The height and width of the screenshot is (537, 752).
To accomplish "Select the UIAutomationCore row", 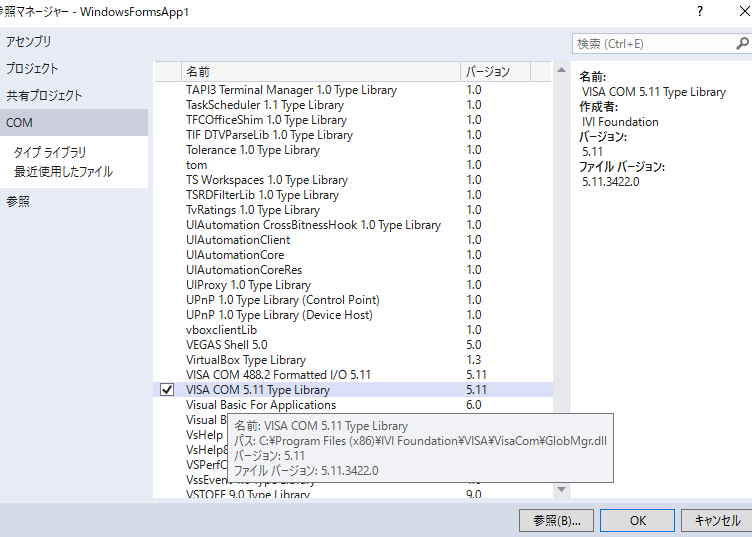I will point(352,255).
